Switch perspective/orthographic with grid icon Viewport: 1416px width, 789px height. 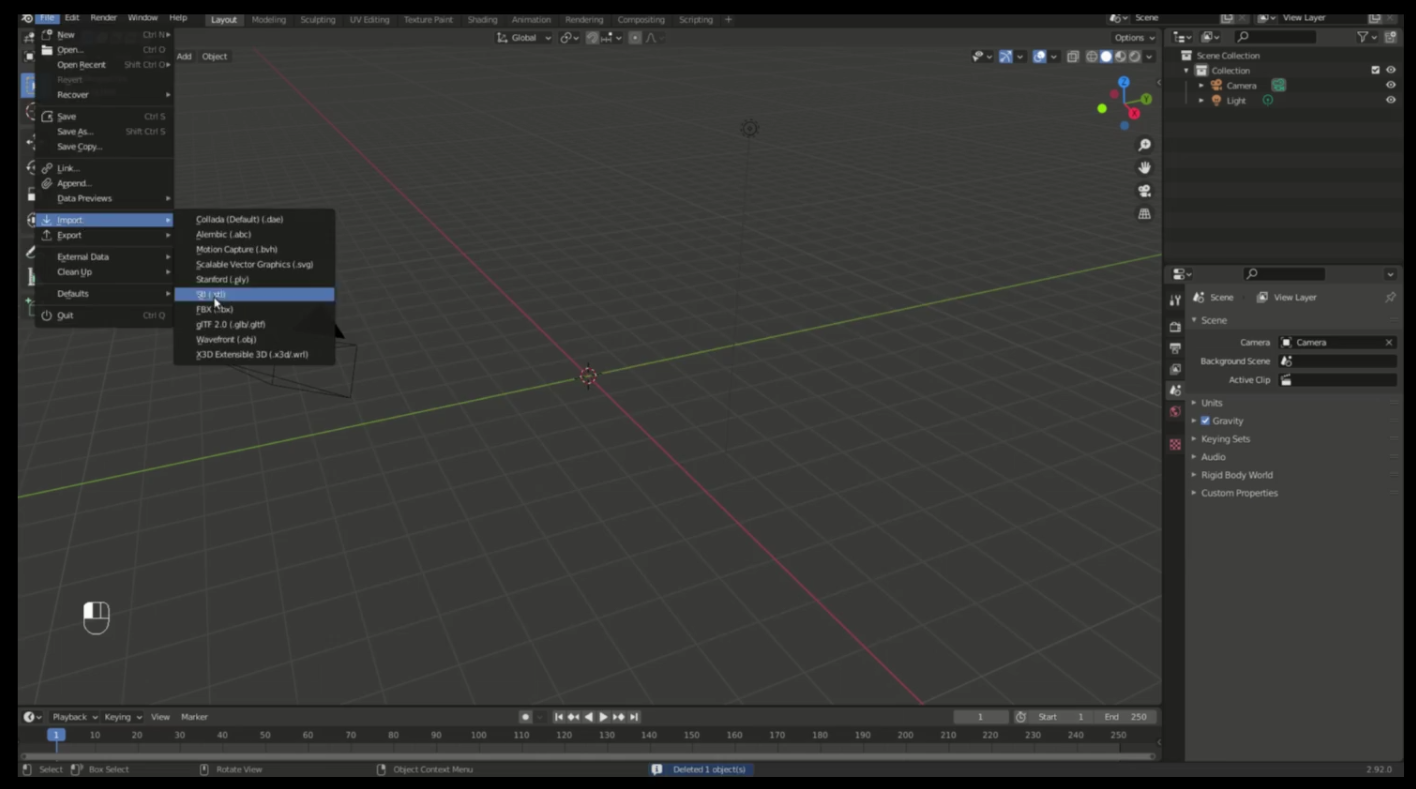tap(1144, 214)
